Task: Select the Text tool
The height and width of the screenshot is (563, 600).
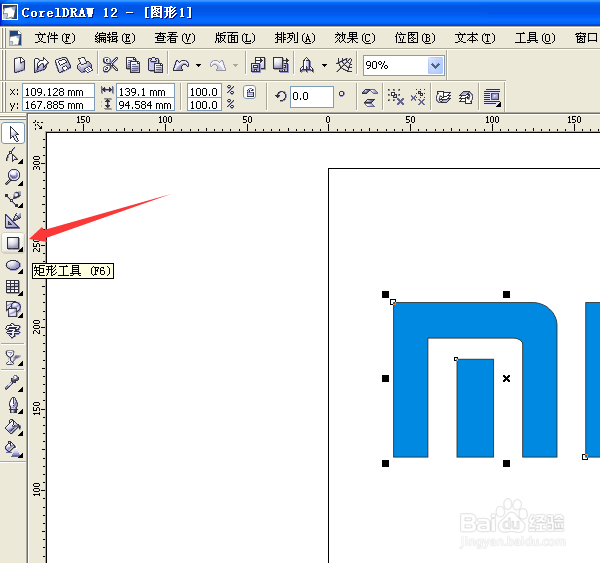Action: pos(13,331)
